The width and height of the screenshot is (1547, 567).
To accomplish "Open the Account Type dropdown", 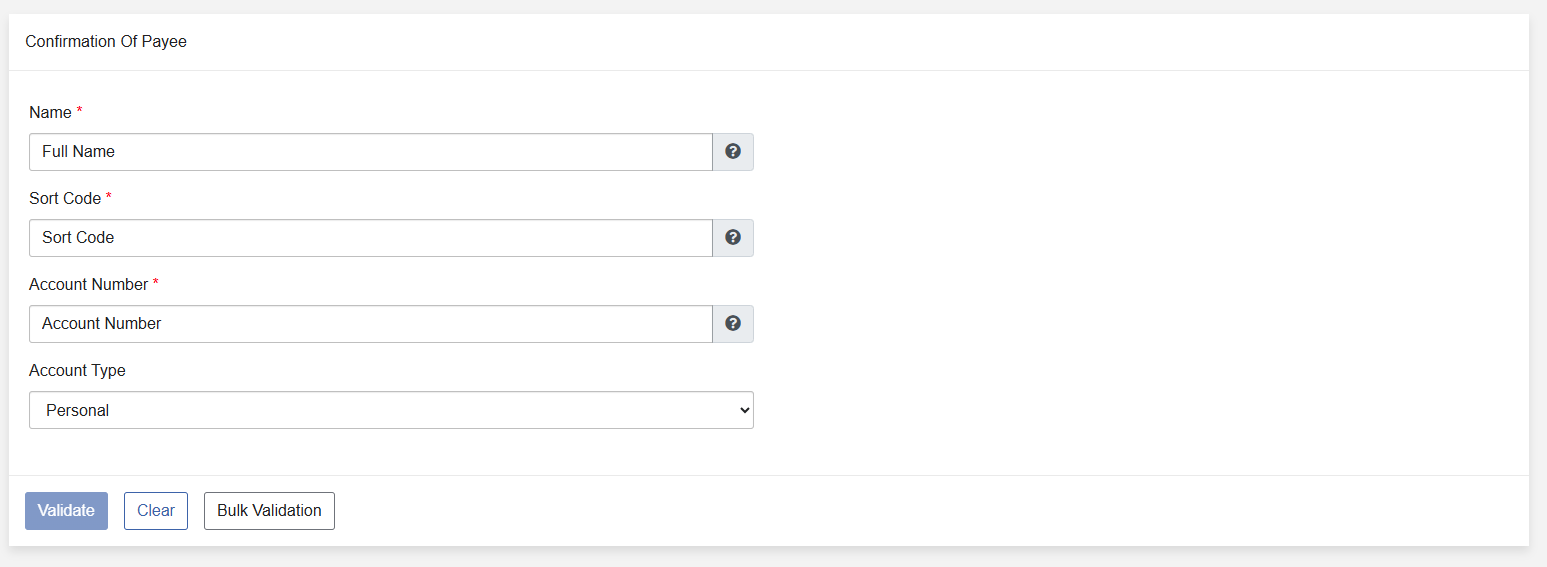I will [x=391, y=410].
